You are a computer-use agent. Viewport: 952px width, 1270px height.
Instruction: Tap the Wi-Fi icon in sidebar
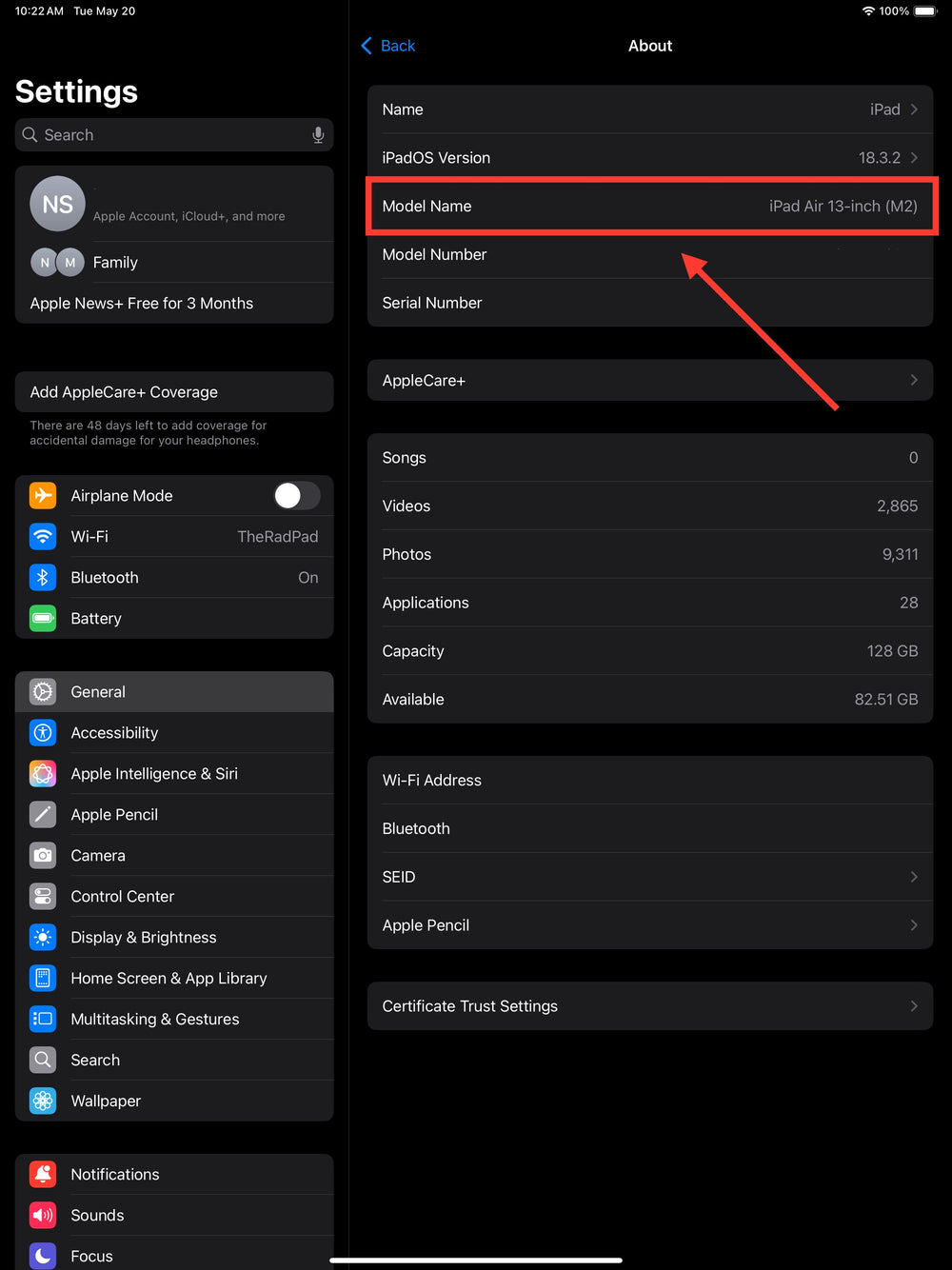click(x=43, y=537)
